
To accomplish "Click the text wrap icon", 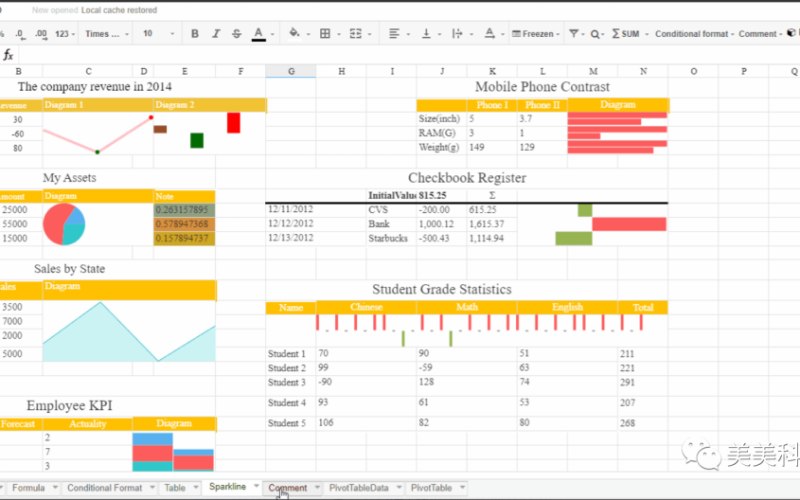I will click(x=457, y=34).
